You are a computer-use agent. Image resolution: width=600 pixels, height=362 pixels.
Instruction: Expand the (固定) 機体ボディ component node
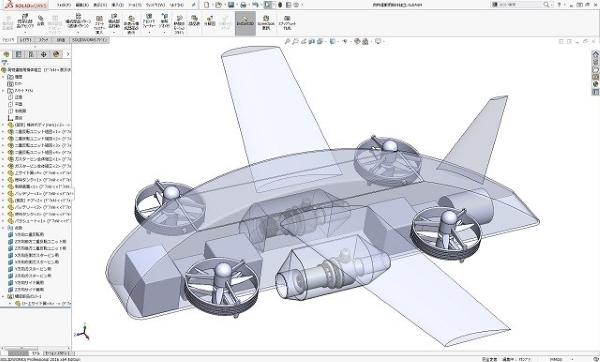(3, 125)
